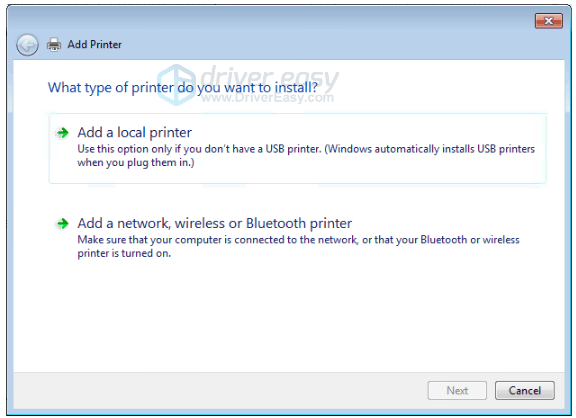The height and width of the screenshot is (418, 576).
Task: Click the www.DriverEasy.com watermark text
Action: 267,98
